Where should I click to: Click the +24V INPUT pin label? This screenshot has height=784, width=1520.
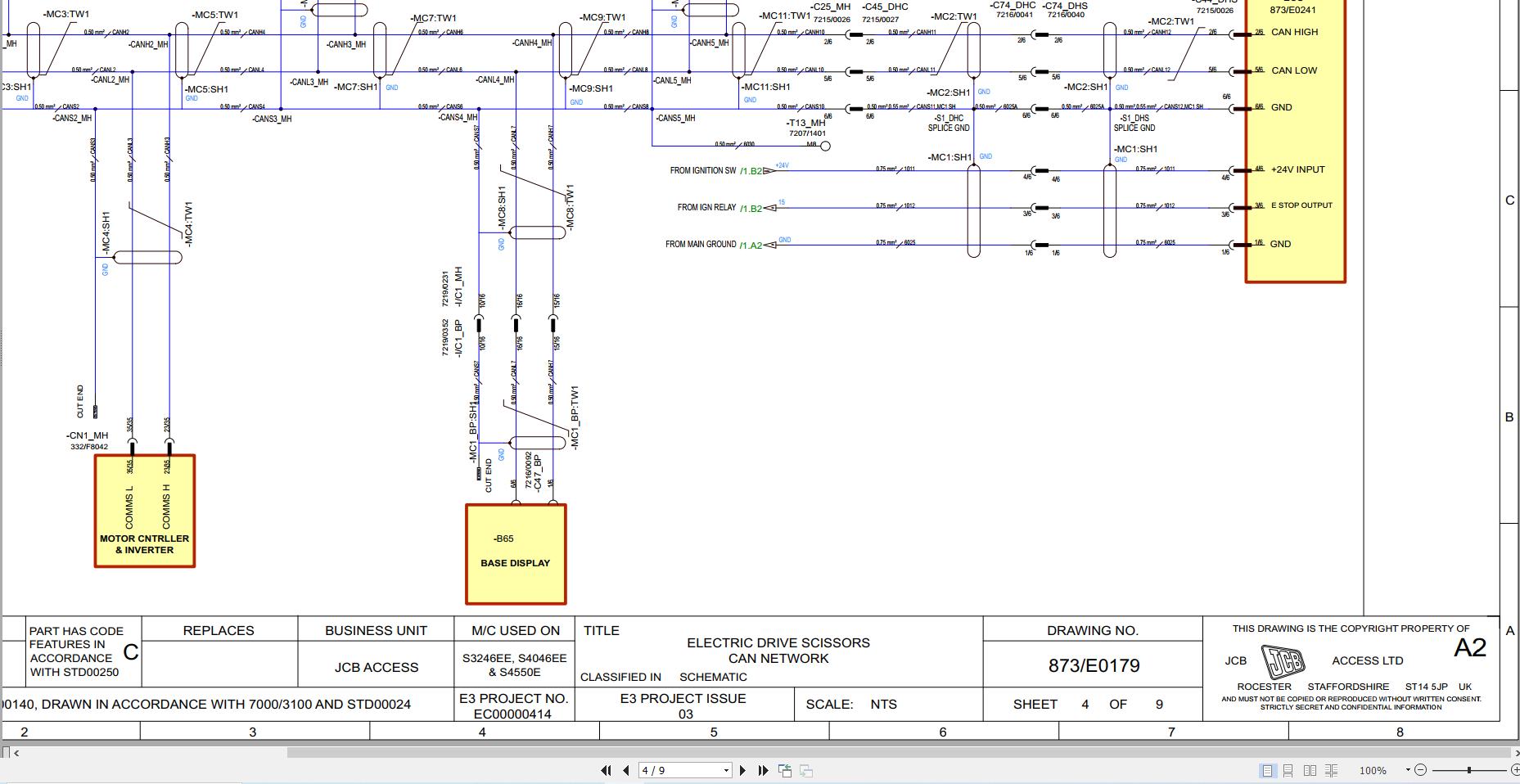tap(1297, 169)
